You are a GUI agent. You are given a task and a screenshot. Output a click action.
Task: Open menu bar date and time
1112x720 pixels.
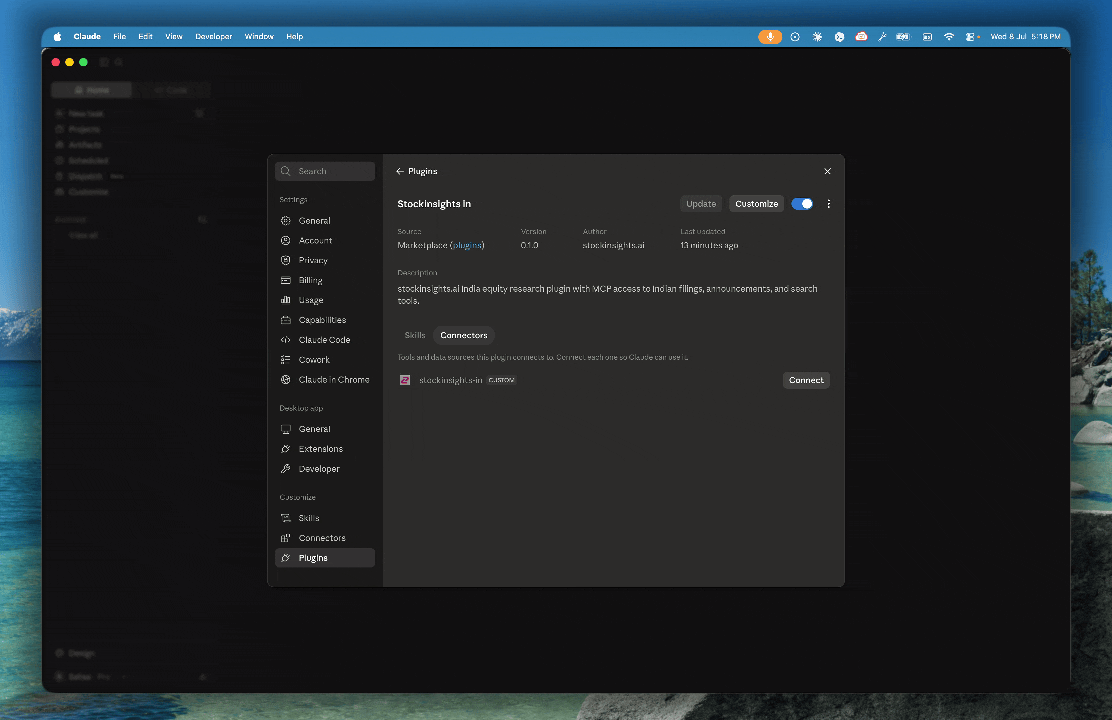point(1025,37)
